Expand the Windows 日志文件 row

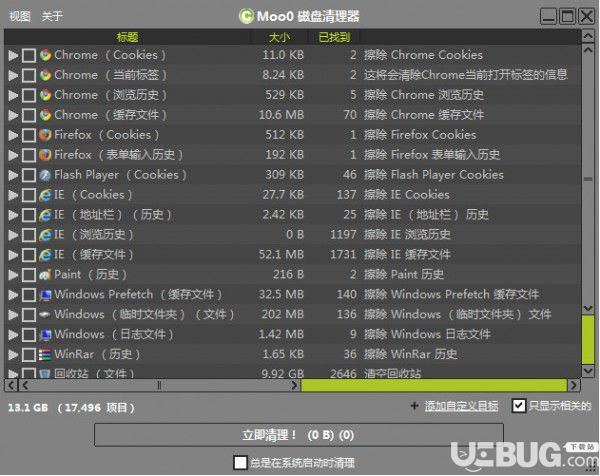coord(13,335)
